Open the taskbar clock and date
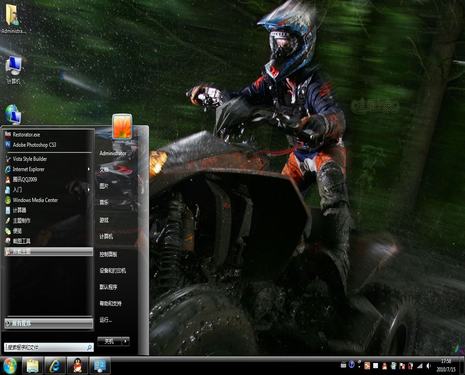This screenshot has width=465, height=375. (x=446, y=366)
